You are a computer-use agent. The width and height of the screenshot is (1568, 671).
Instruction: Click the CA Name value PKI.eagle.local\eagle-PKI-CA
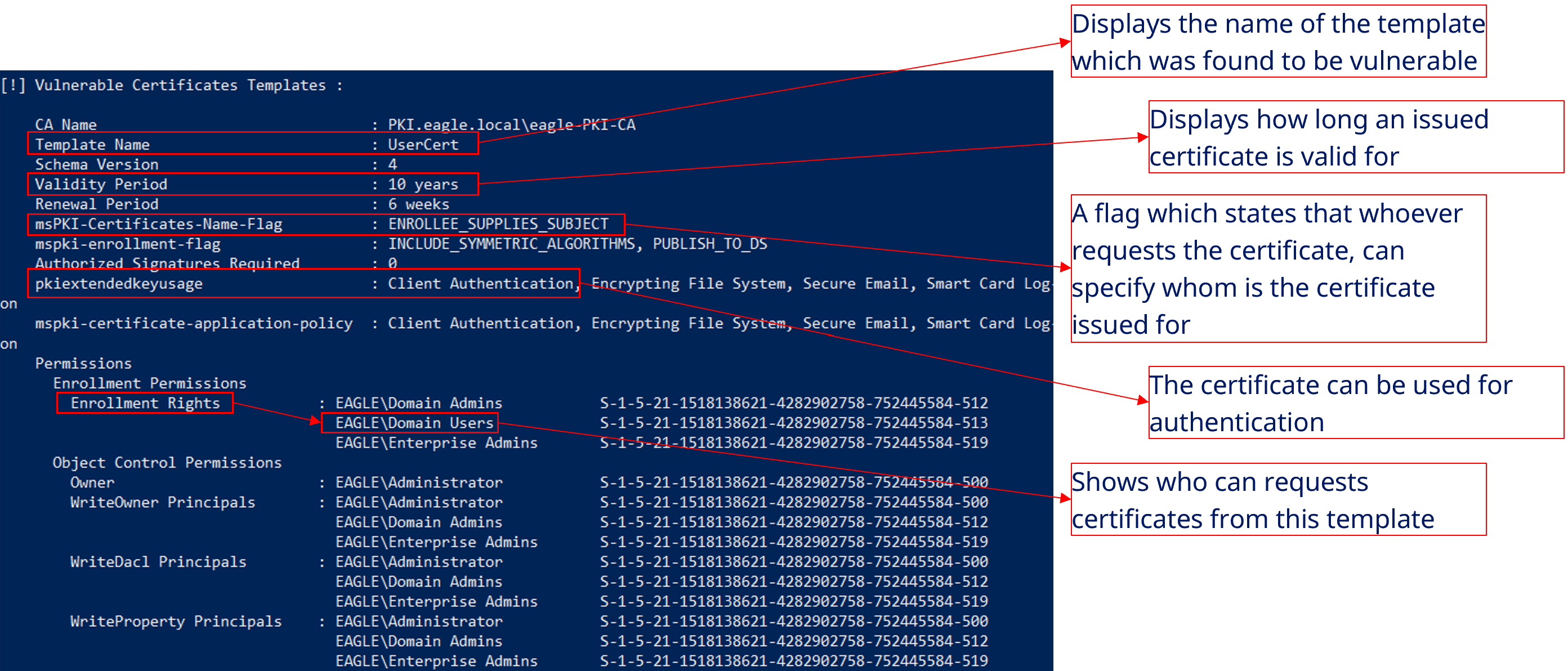pos(511,125)
